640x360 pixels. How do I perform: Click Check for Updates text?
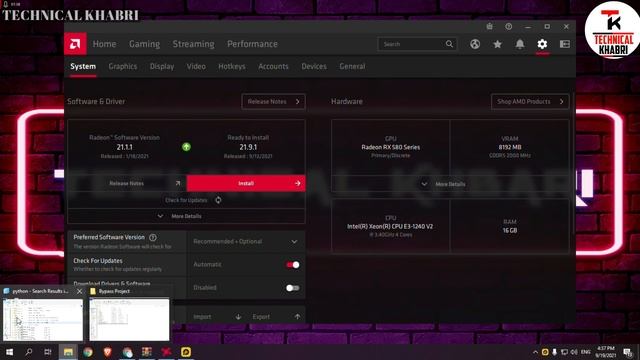point(186,200)
